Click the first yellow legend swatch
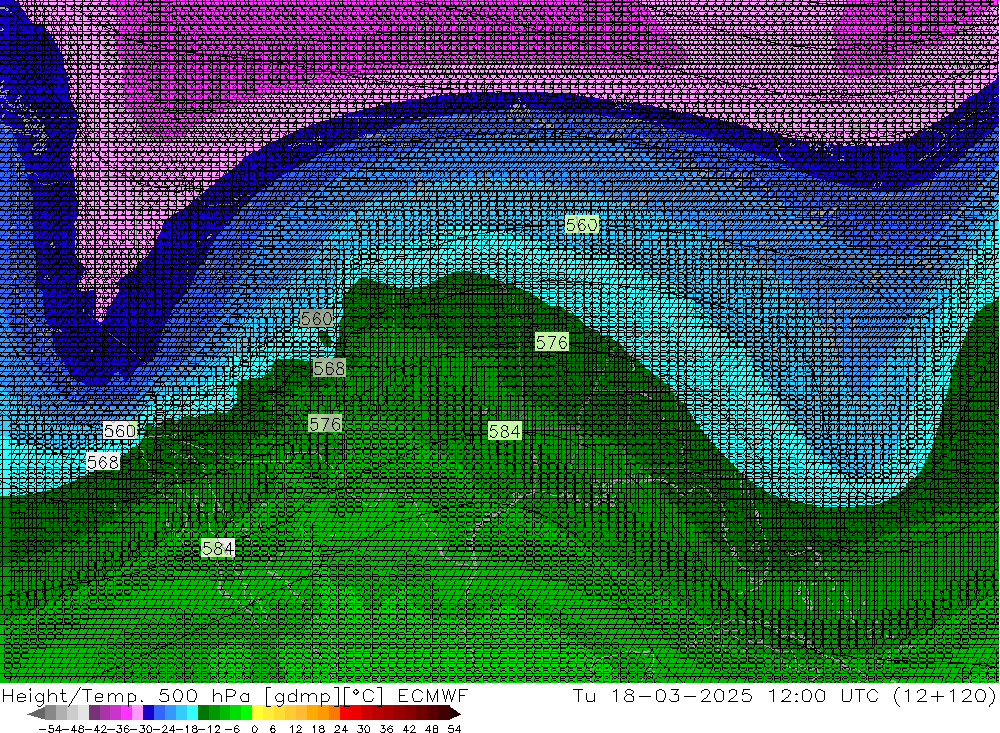The height and width of the screenshot is (733, 1000). pos(258,713)
